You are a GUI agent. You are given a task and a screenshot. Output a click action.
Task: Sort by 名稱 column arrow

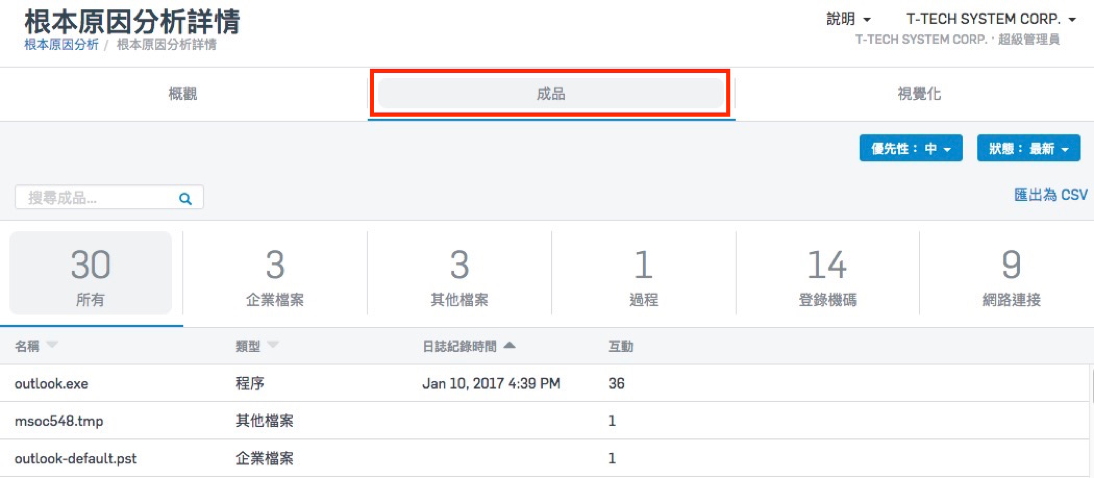click(52, 345)
